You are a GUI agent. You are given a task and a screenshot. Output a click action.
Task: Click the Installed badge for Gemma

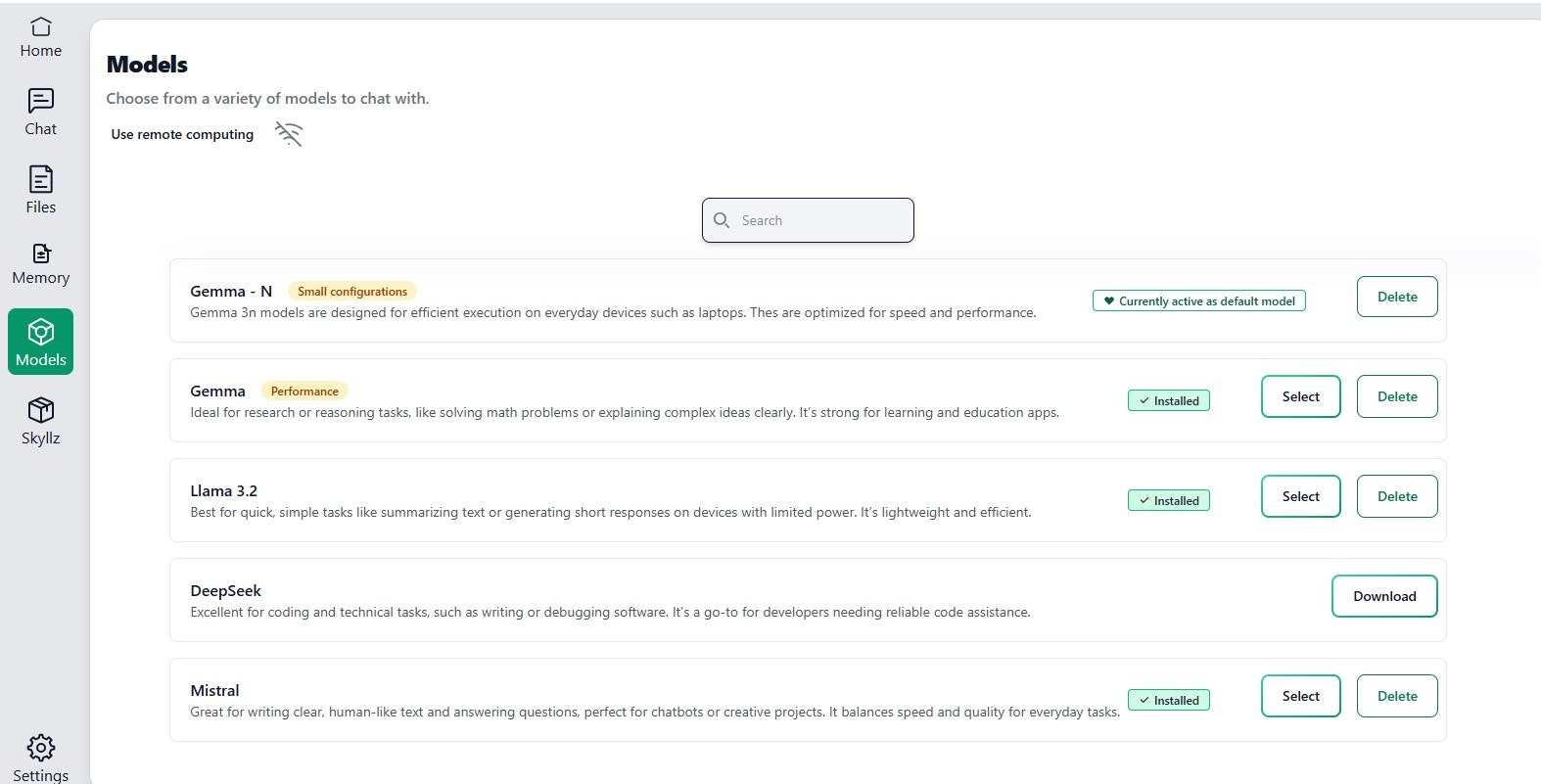(x=1169, y=401)
